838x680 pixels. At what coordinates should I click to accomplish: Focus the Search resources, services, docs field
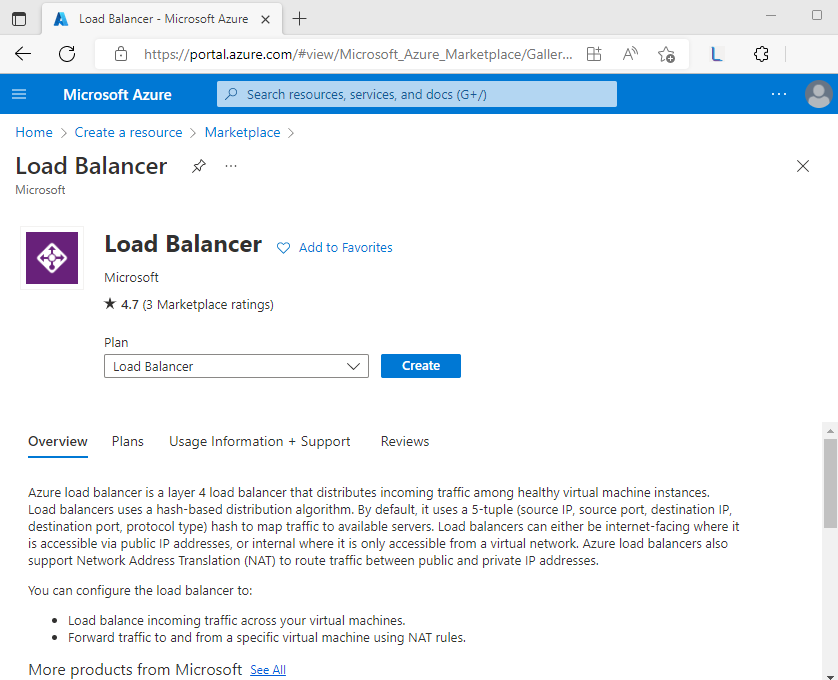pyautogui.click(x=417, y=94)
